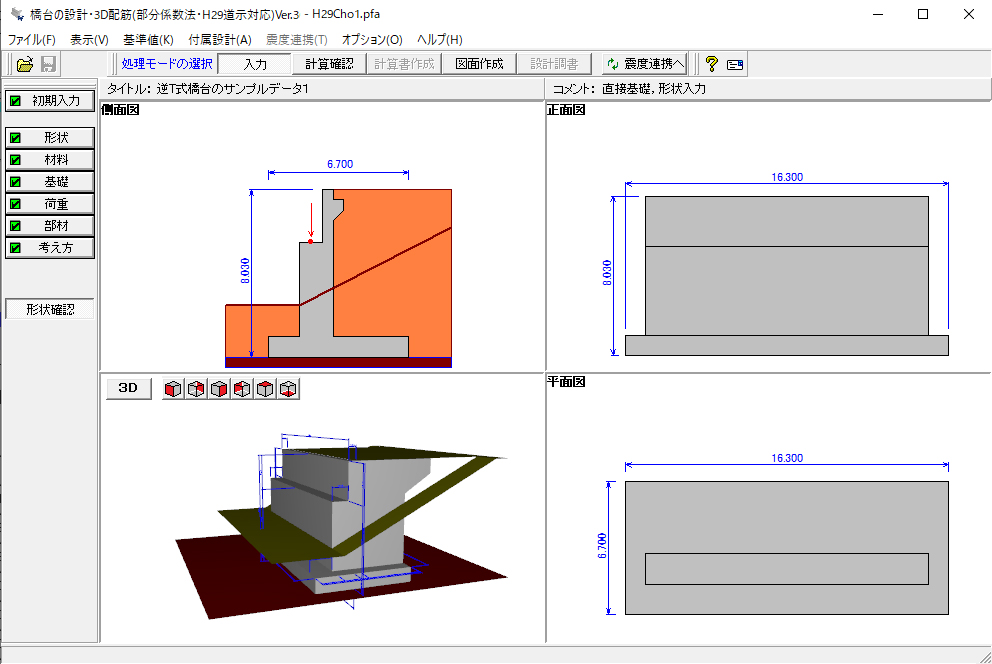The width and height of the screenshot is (992, 664).
Task: Open the 基準値(K) menu
Action: click(x=148, y=39)
